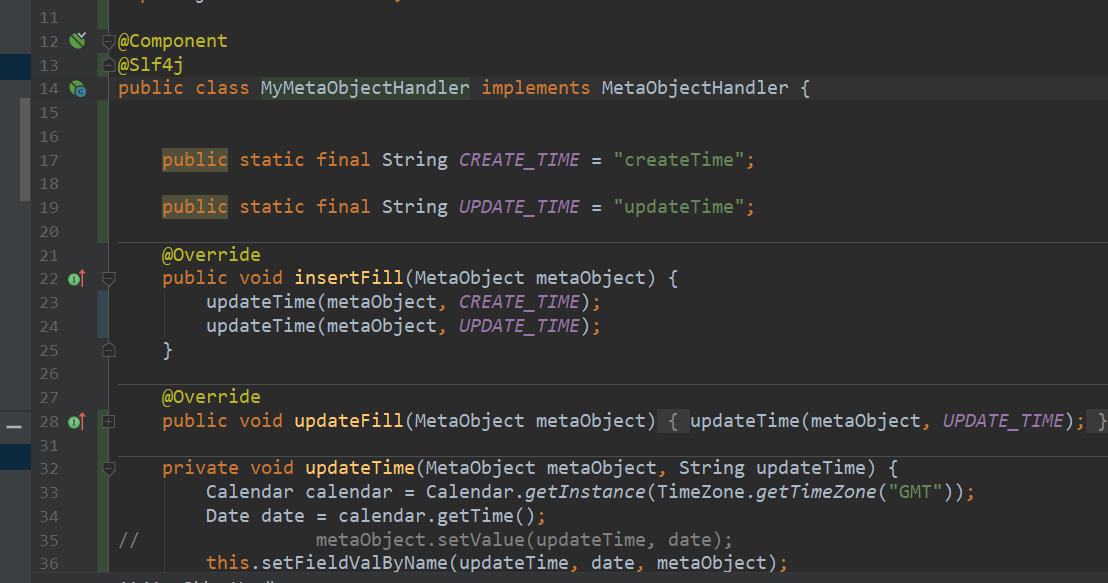Viewport: 1108px width, 583px height.
Task: Click the "updateTime" string literal
Action: (x=678, y=207)
